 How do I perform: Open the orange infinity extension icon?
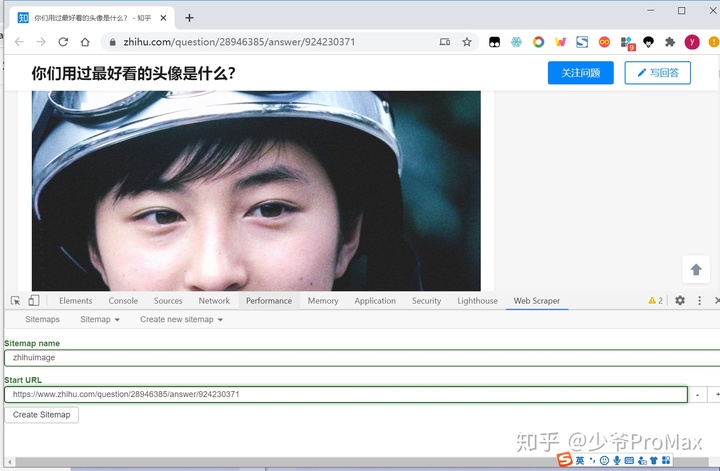point(604,42)
